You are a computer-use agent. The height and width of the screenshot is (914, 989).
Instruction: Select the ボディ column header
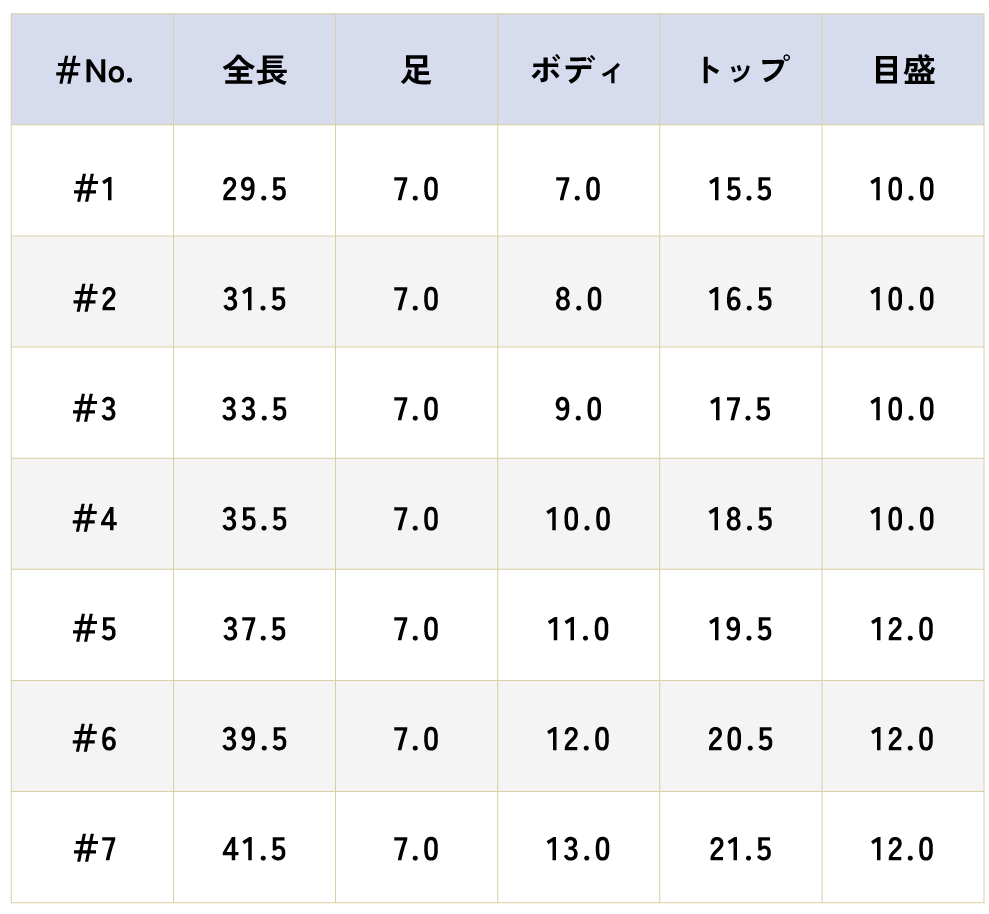(578, 69)
